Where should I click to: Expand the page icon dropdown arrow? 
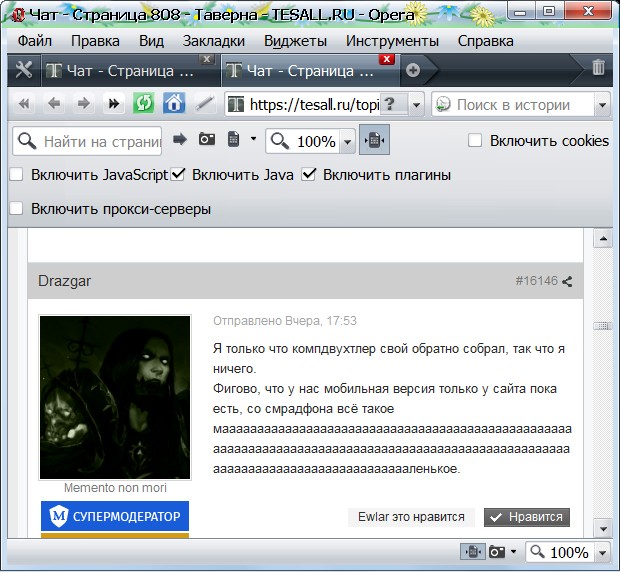pos(253,139)
